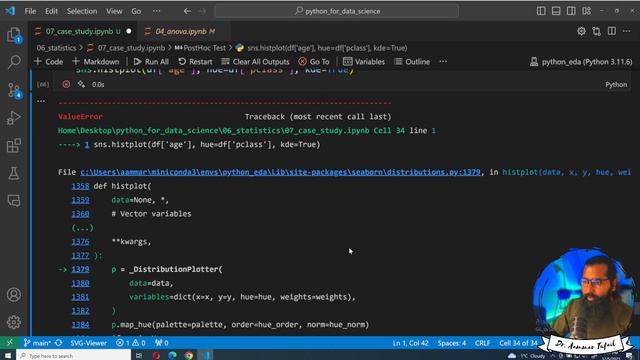
Task: Expand more menu bar items ellipsis
Action: (x=156, y=11)
